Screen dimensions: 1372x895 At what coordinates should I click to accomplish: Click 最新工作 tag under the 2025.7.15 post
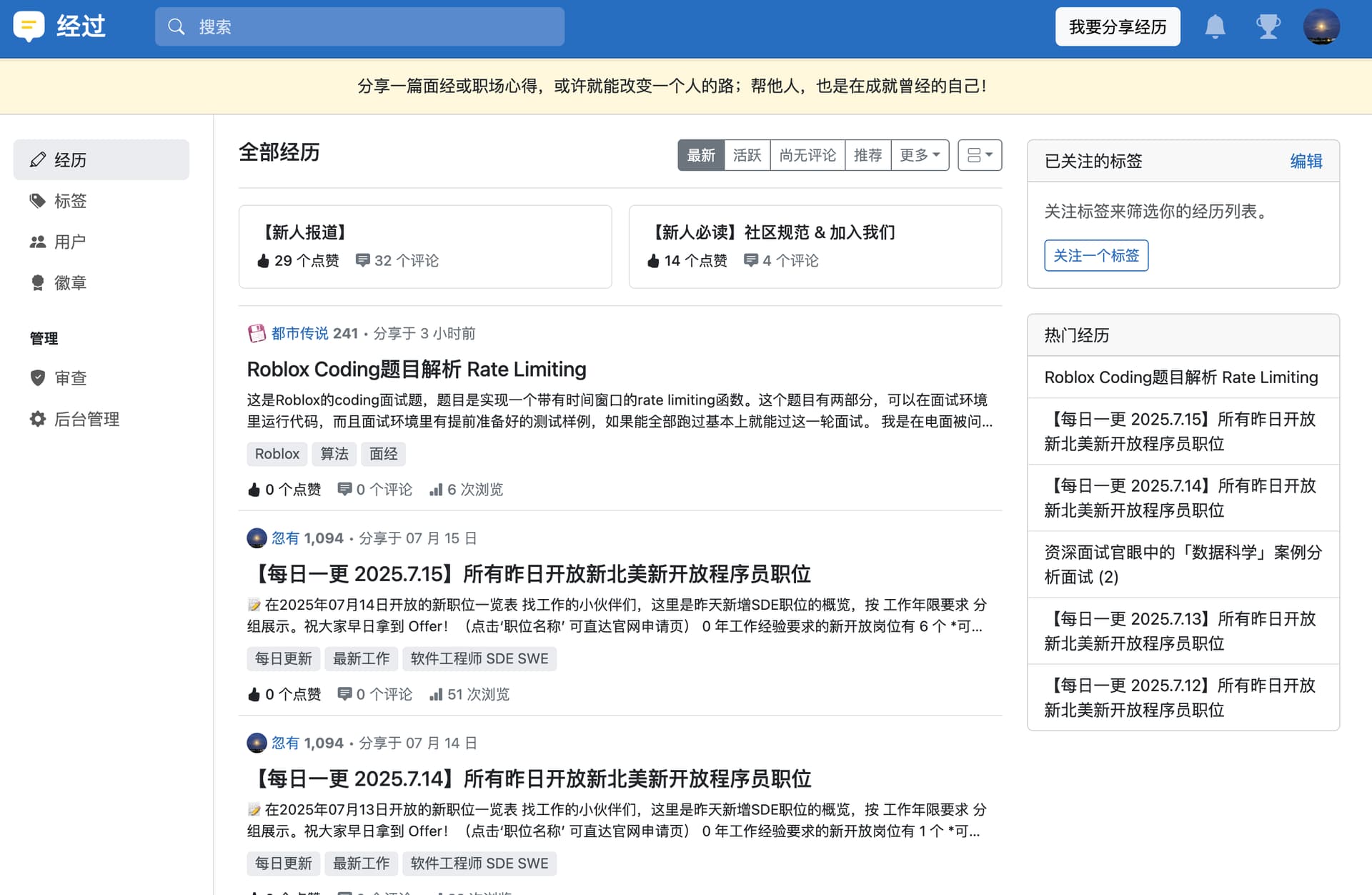tap(362, 658)
